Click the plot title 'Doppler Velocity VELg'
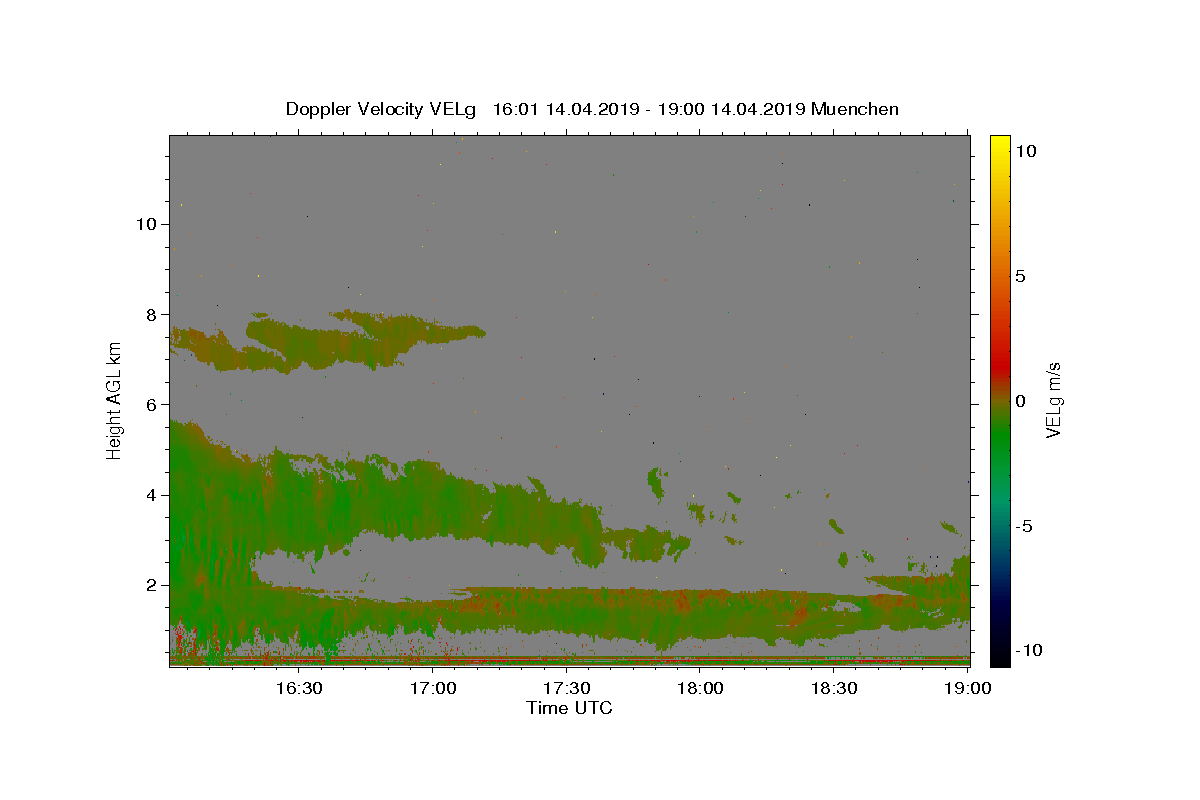The width and height of the screenshot is (1200, 800). [x=380, y=109]
